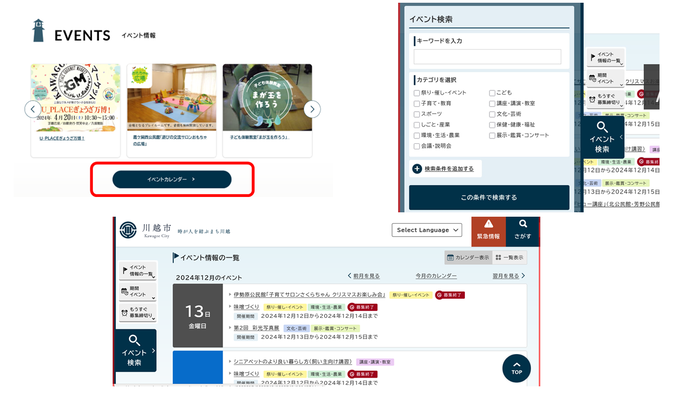Open the まが玉を作ろう event thumbnail
700x394 pixels.
[267, 97]
